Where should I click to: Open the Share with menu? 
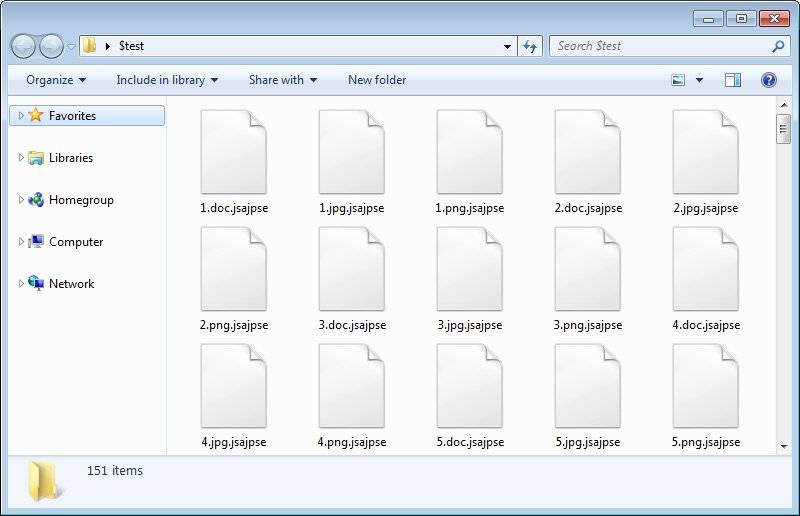click(282, 80)
